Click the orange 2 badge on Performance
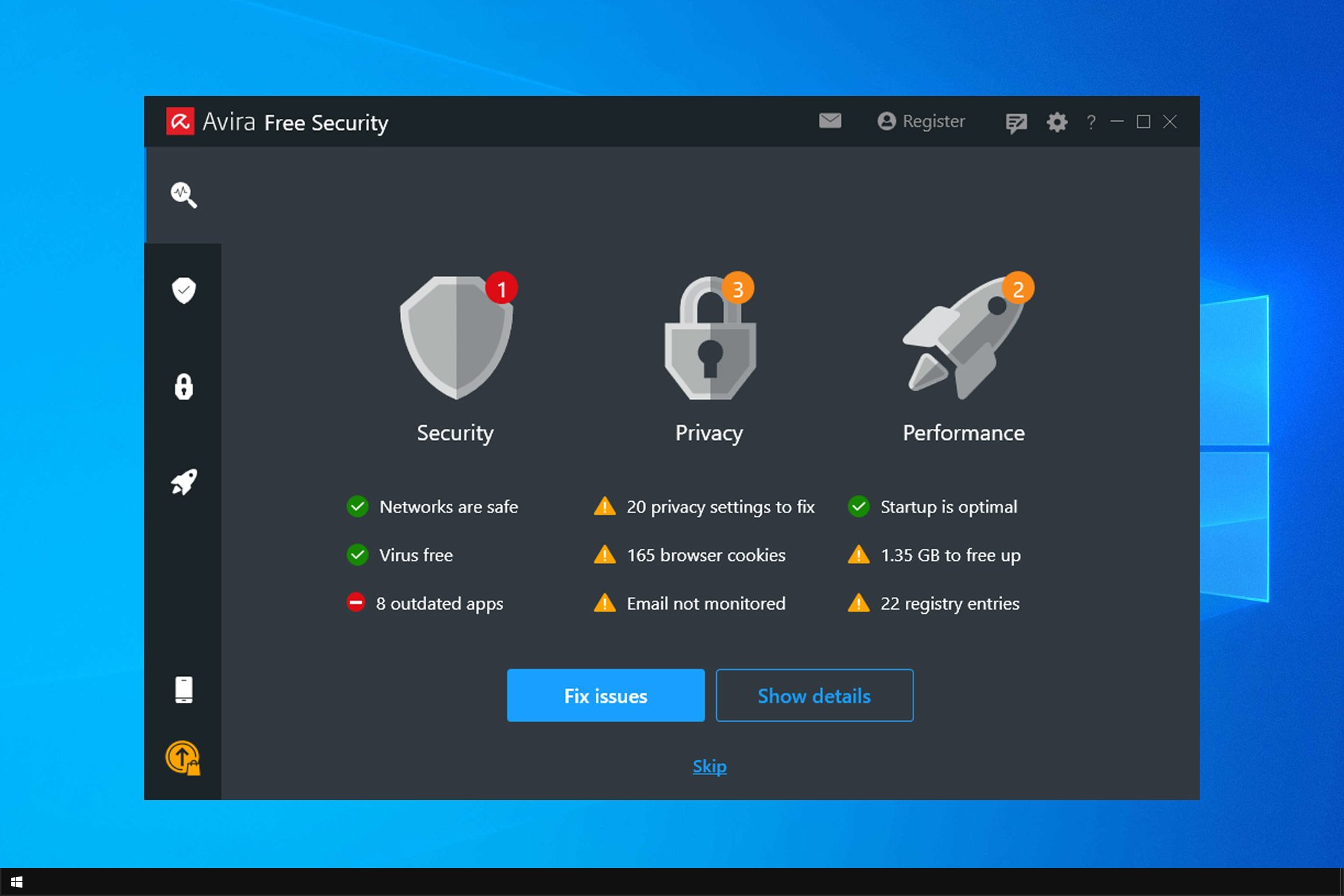This screenshot has width=1344, height=896. pos(1018,288)
